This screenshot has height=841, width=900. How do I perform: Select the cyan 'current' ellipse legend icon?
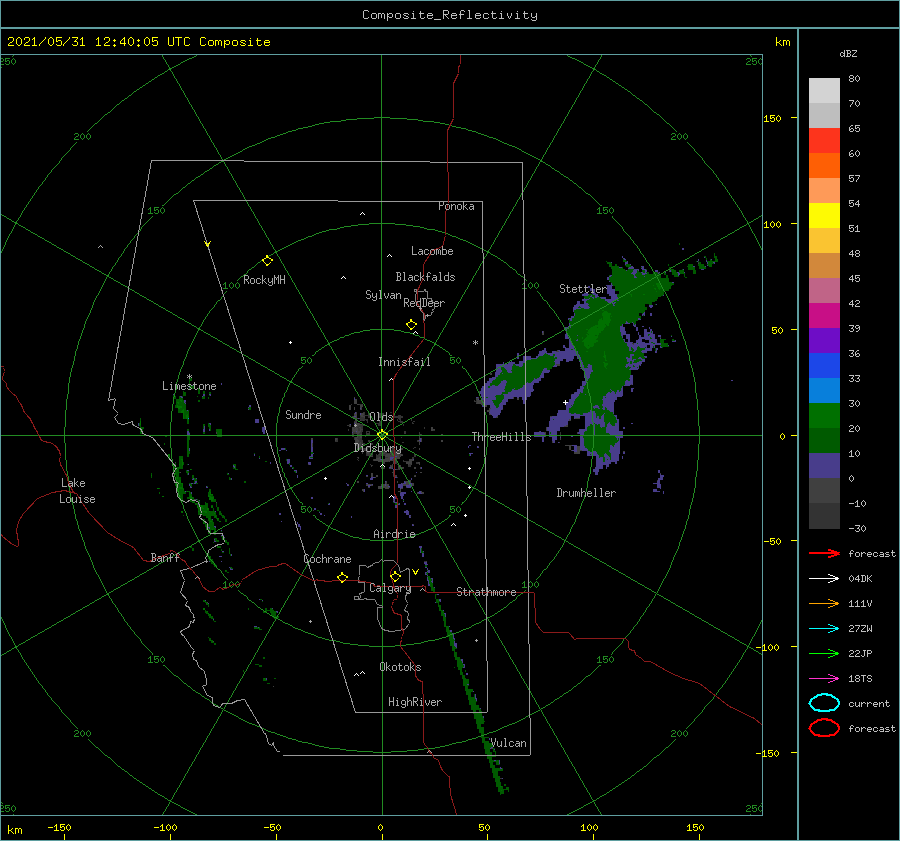click(824, 703)
